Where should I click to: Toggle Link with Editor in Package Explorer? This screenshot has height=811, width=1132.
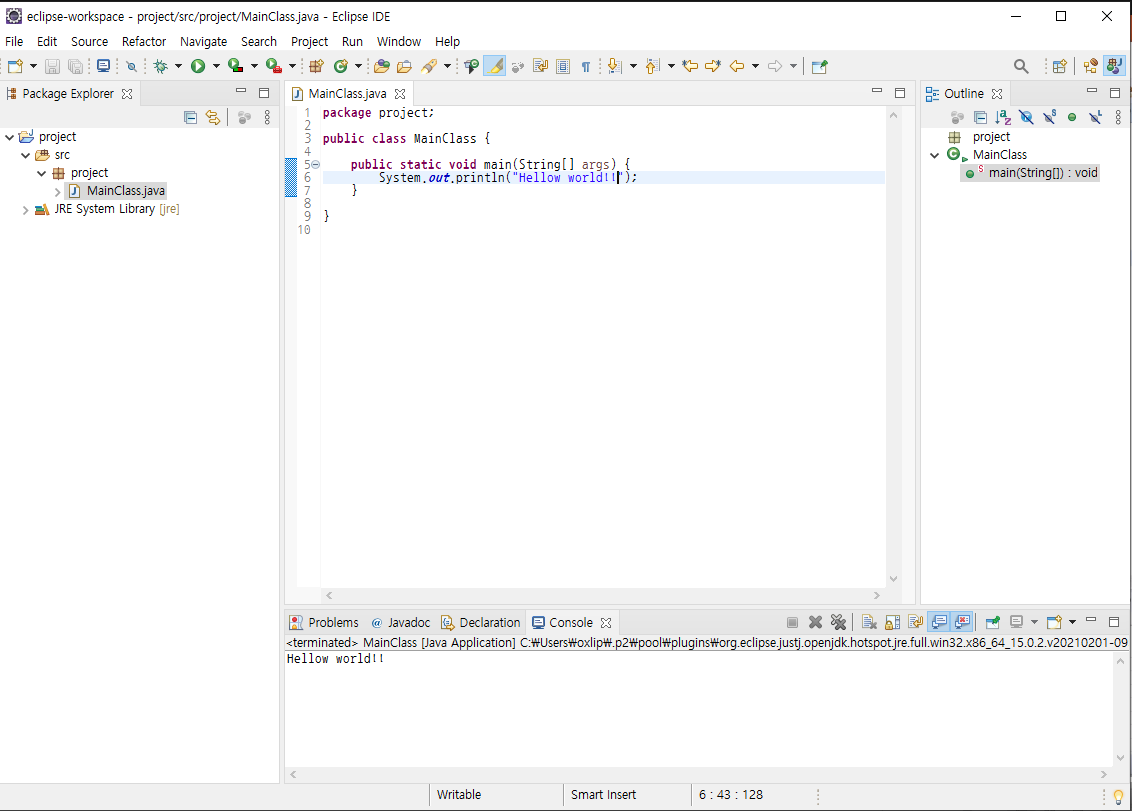pyautogui.click(x=213, y=117)
